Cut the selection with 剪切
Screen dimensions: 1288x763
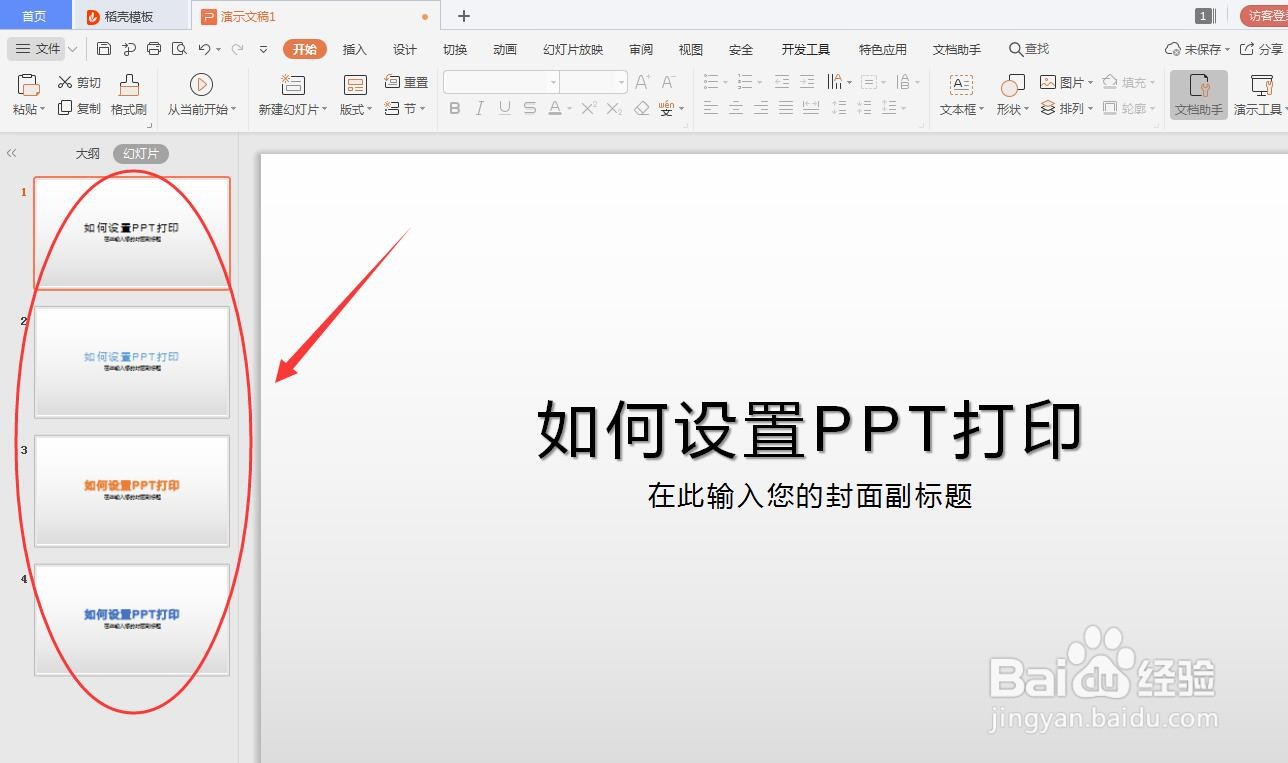[80, 81]
